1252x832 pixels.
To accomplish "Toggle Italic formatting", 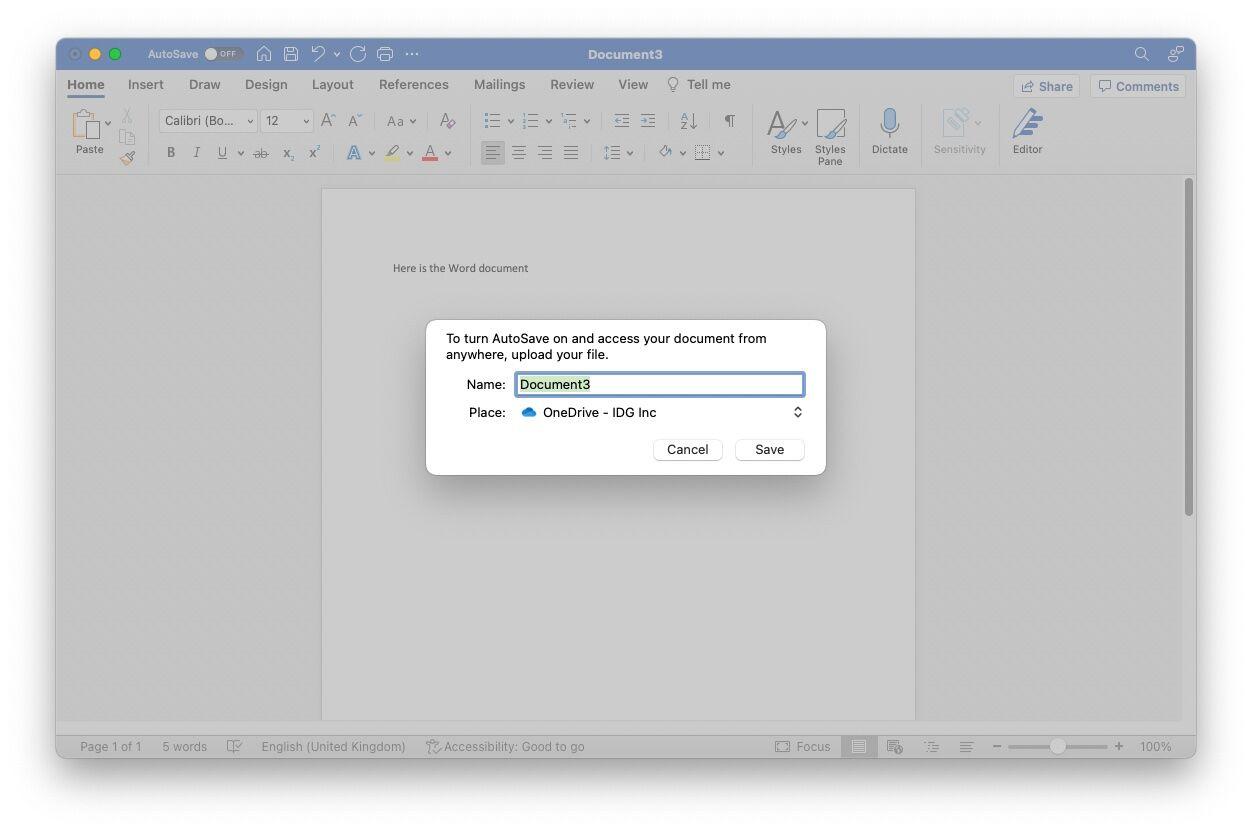I will coord(196,153).
